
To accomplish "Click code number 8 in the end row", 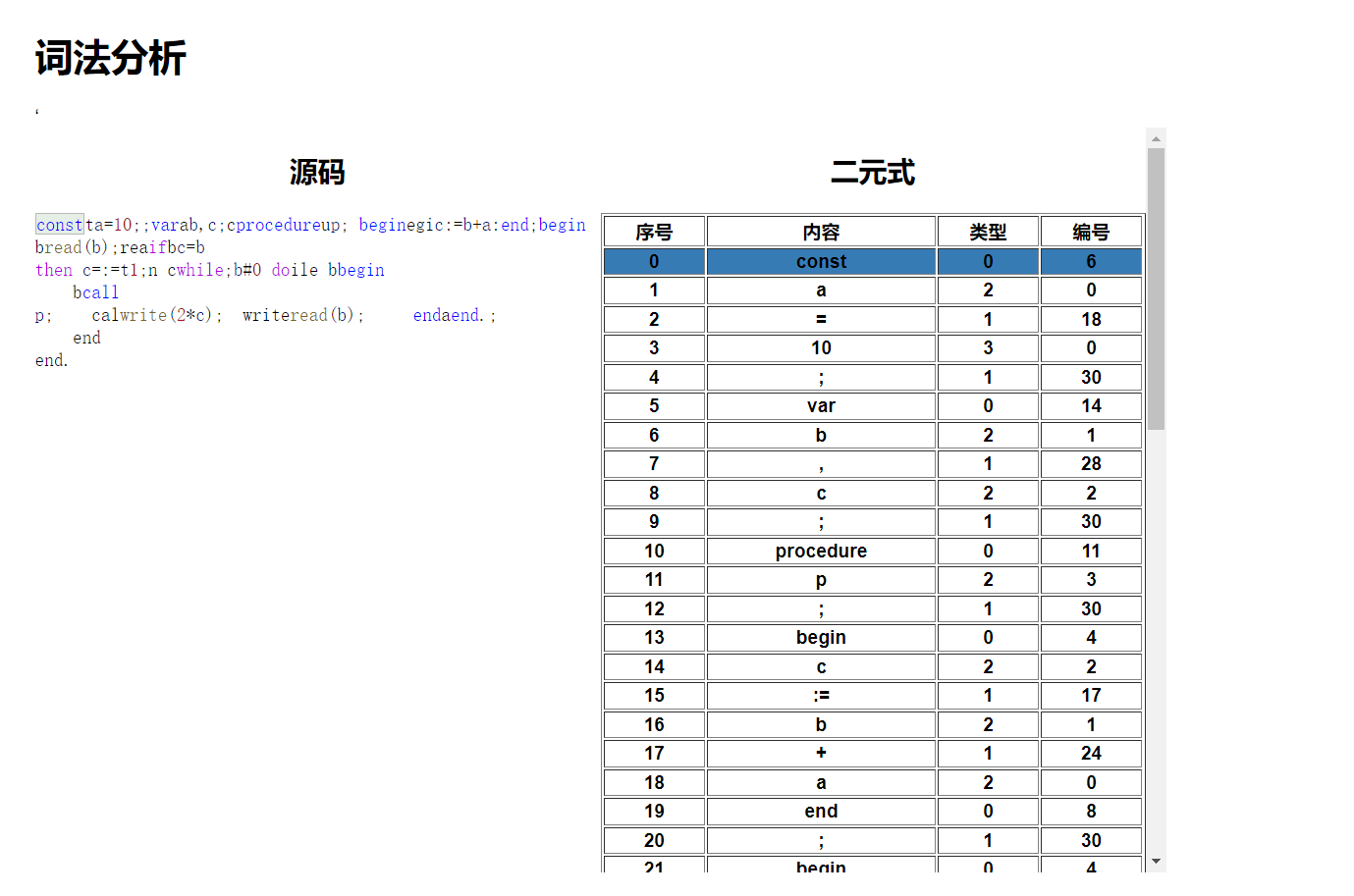I will [1091, 811].
